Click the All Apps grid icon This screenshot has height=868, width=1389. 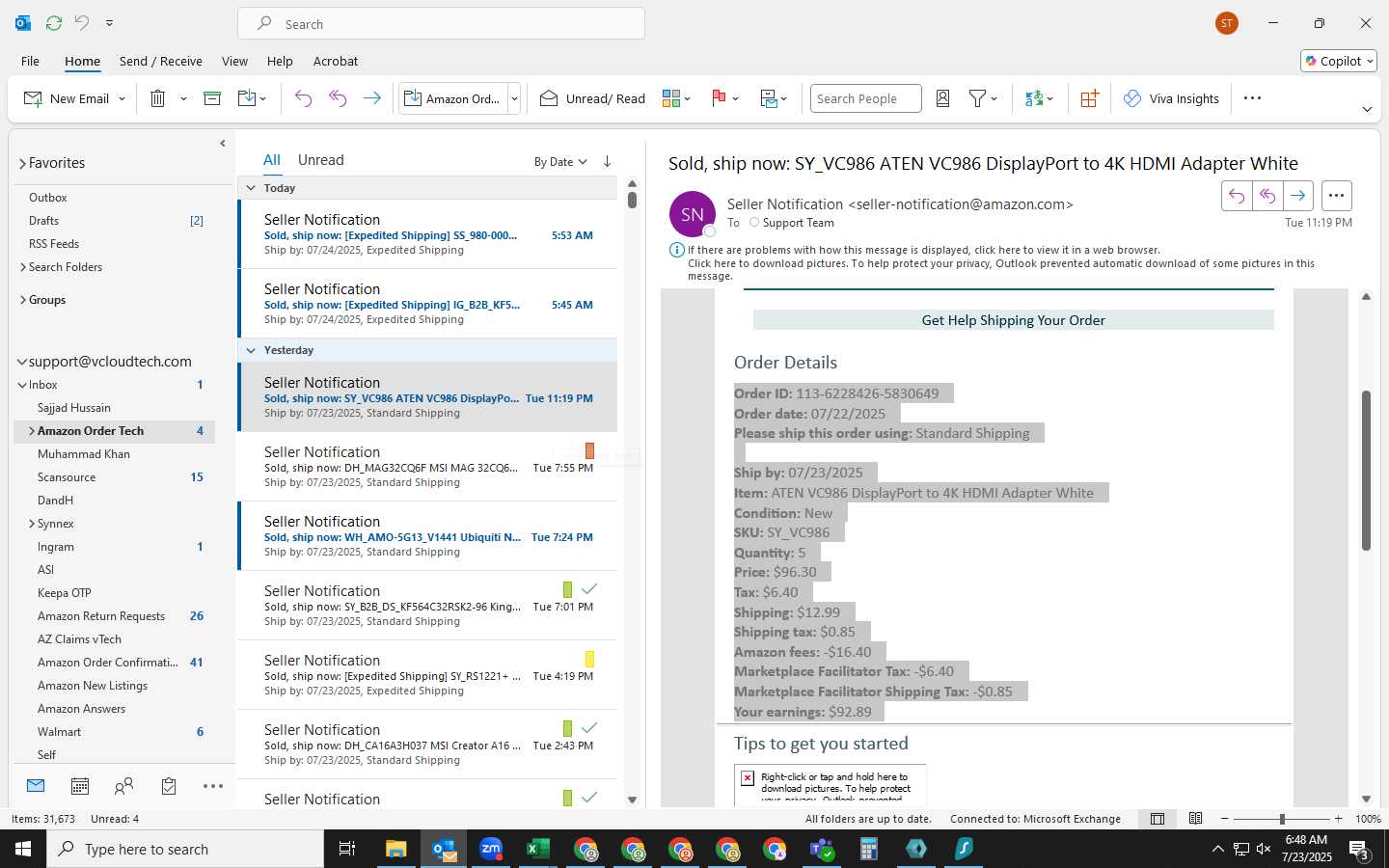[x=1089, y=98]
